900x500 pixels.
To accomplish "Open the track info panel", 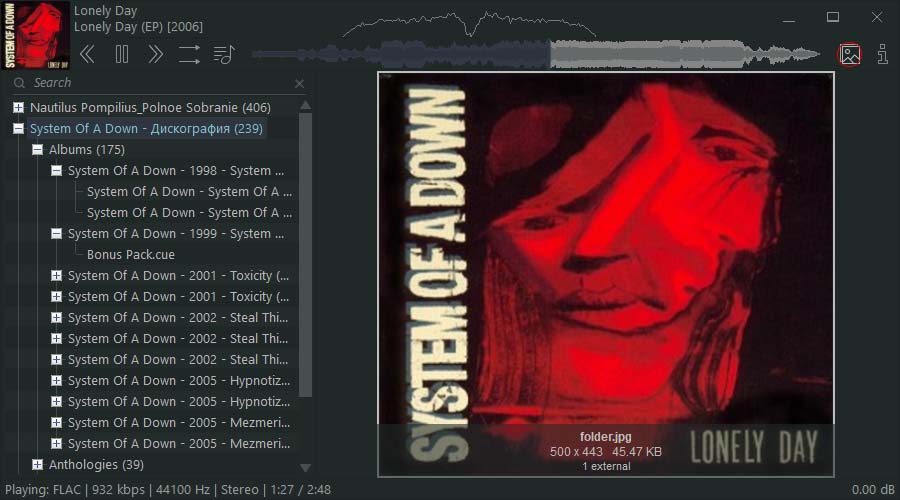I will (x=882, y=55).
